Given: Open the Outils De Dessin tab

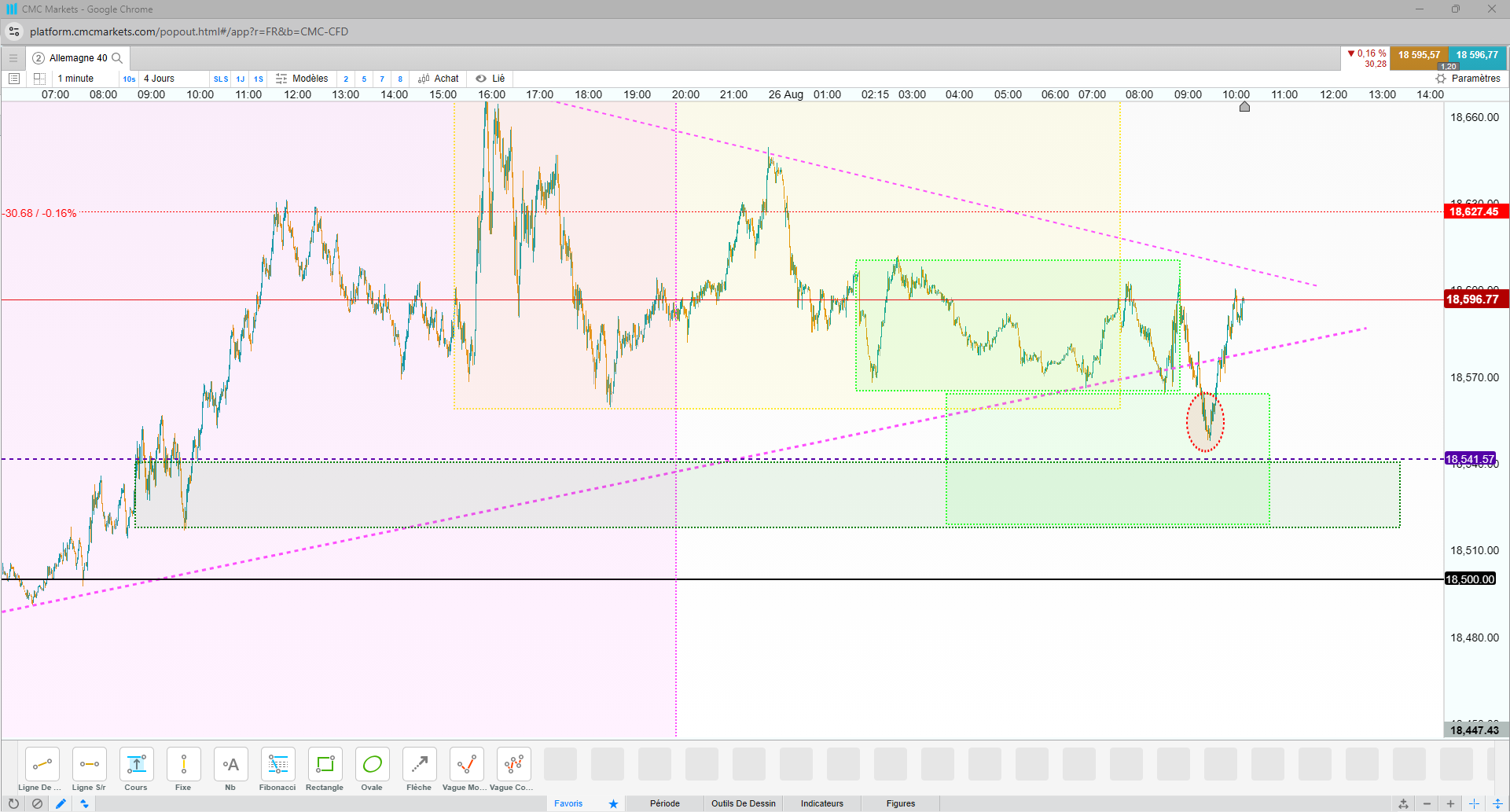Looking at the screenshot, I should (744, 803).
